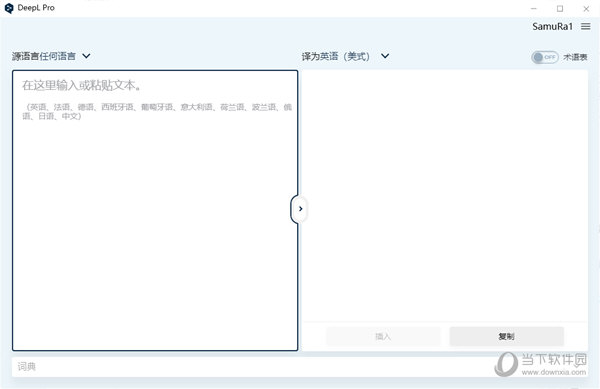Maximize the DeepL Pro window
This screenshot has width=600, height=389.
coord(560,8)
